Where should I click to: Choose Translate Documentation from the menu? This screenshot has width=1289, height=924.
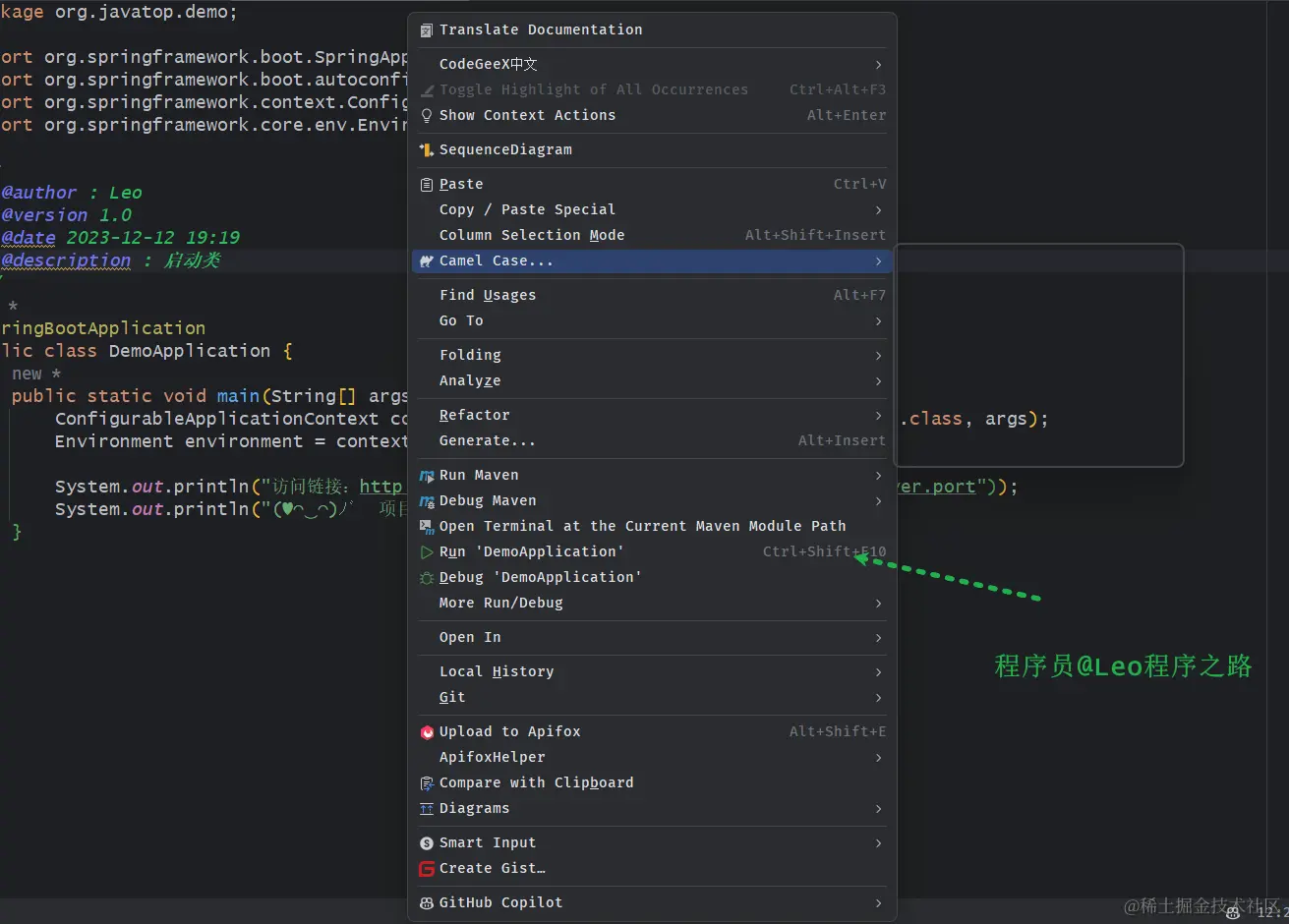click(x=652, y=30)
